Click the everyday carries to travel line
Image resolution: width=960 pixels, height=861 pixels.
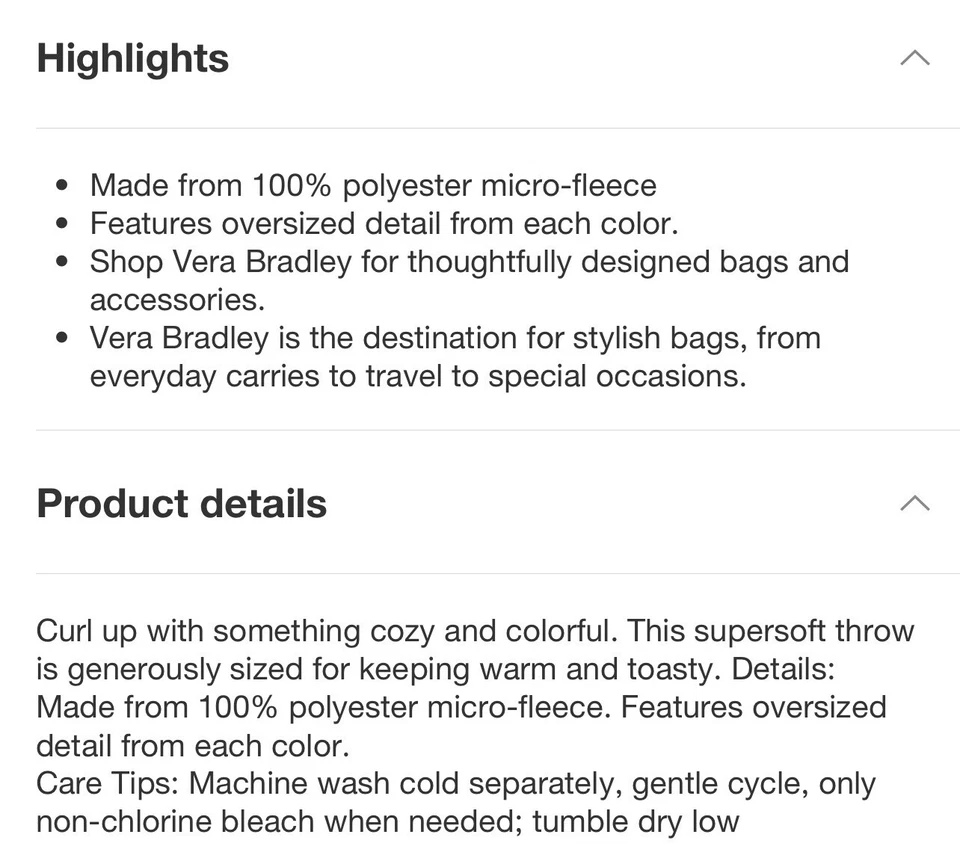click(x=418, y=376)
